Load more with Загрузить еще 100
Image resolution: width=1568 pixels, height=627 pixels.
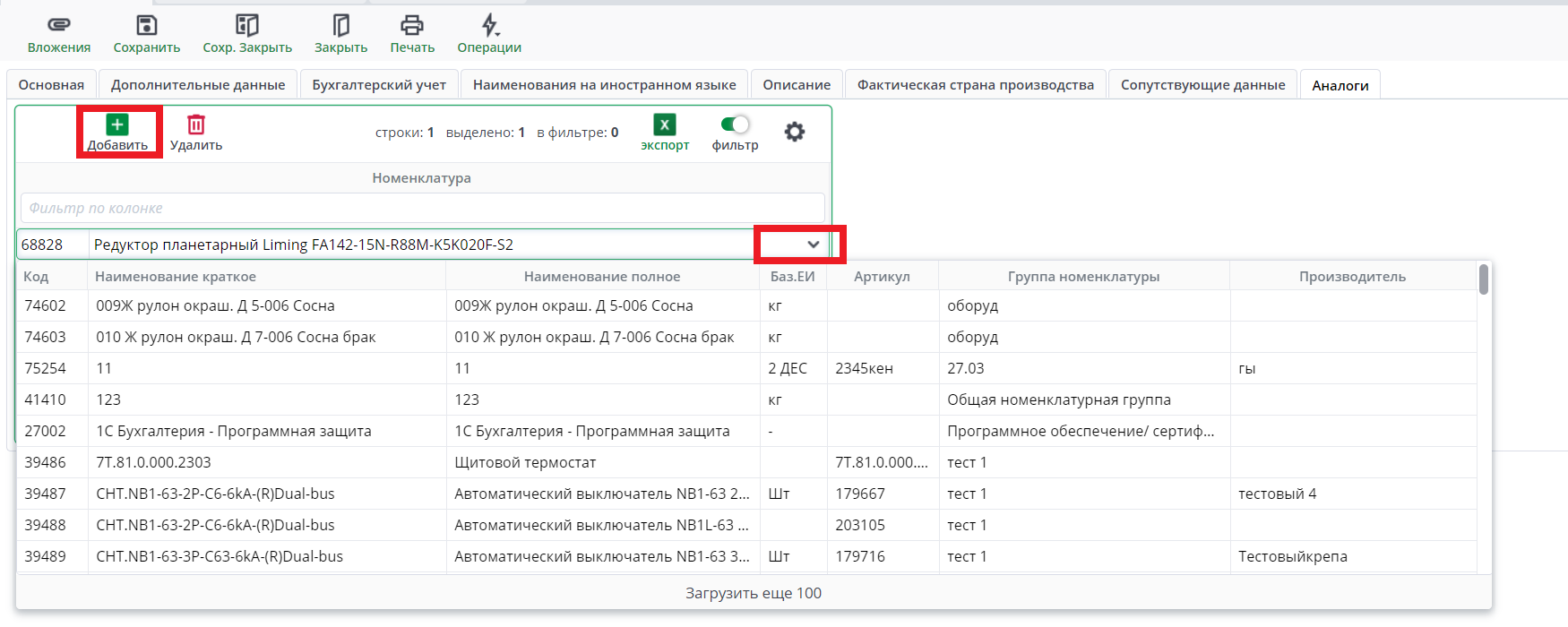753,593
